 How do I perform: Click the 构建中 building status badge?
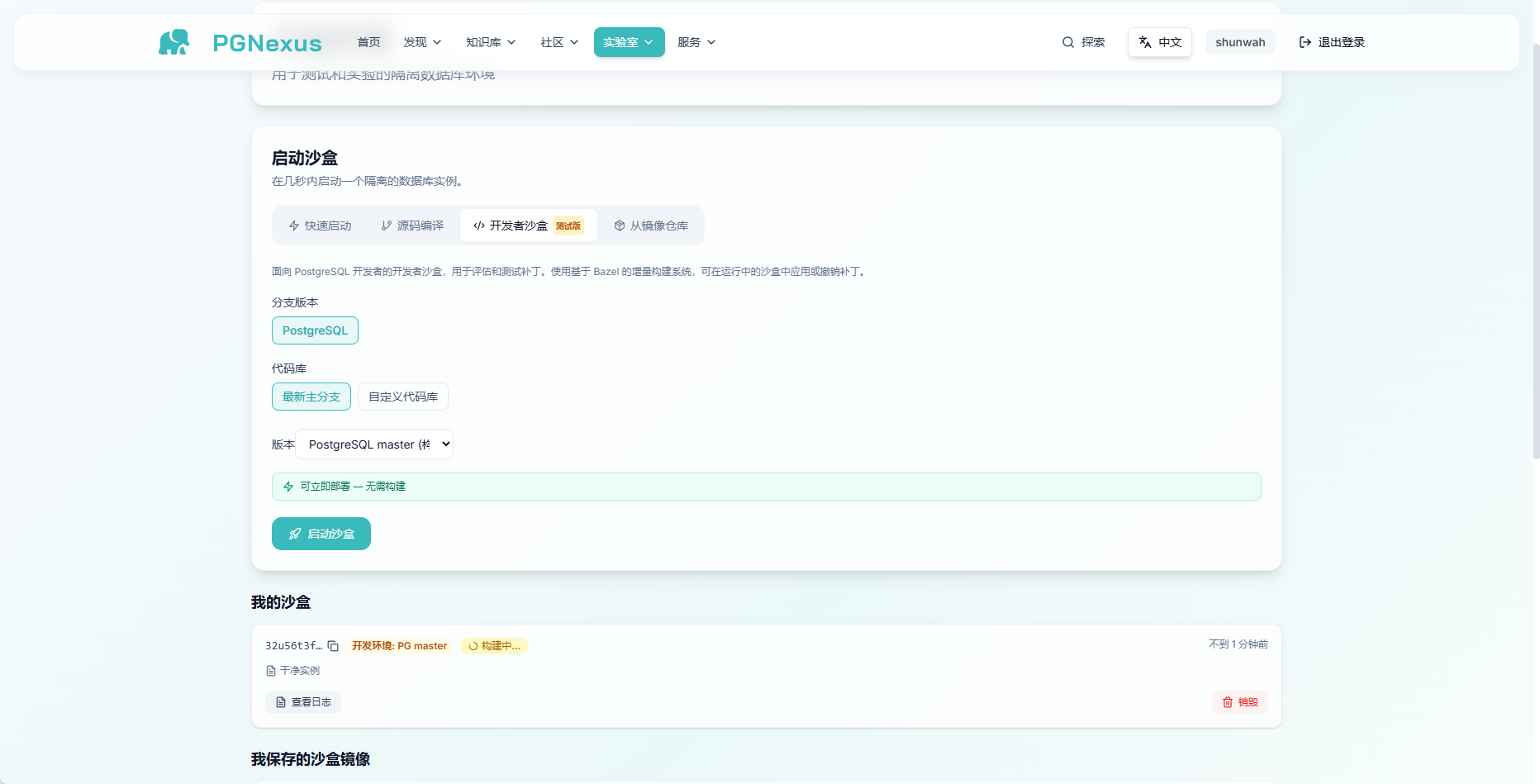click(494, 646)
